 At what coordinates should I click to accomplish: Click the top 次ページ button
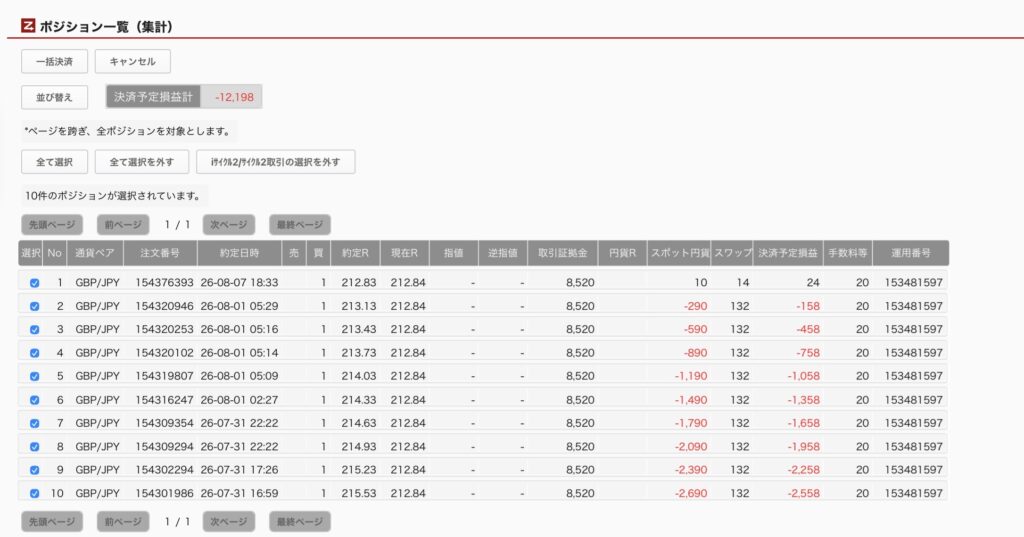coord(229,225)
